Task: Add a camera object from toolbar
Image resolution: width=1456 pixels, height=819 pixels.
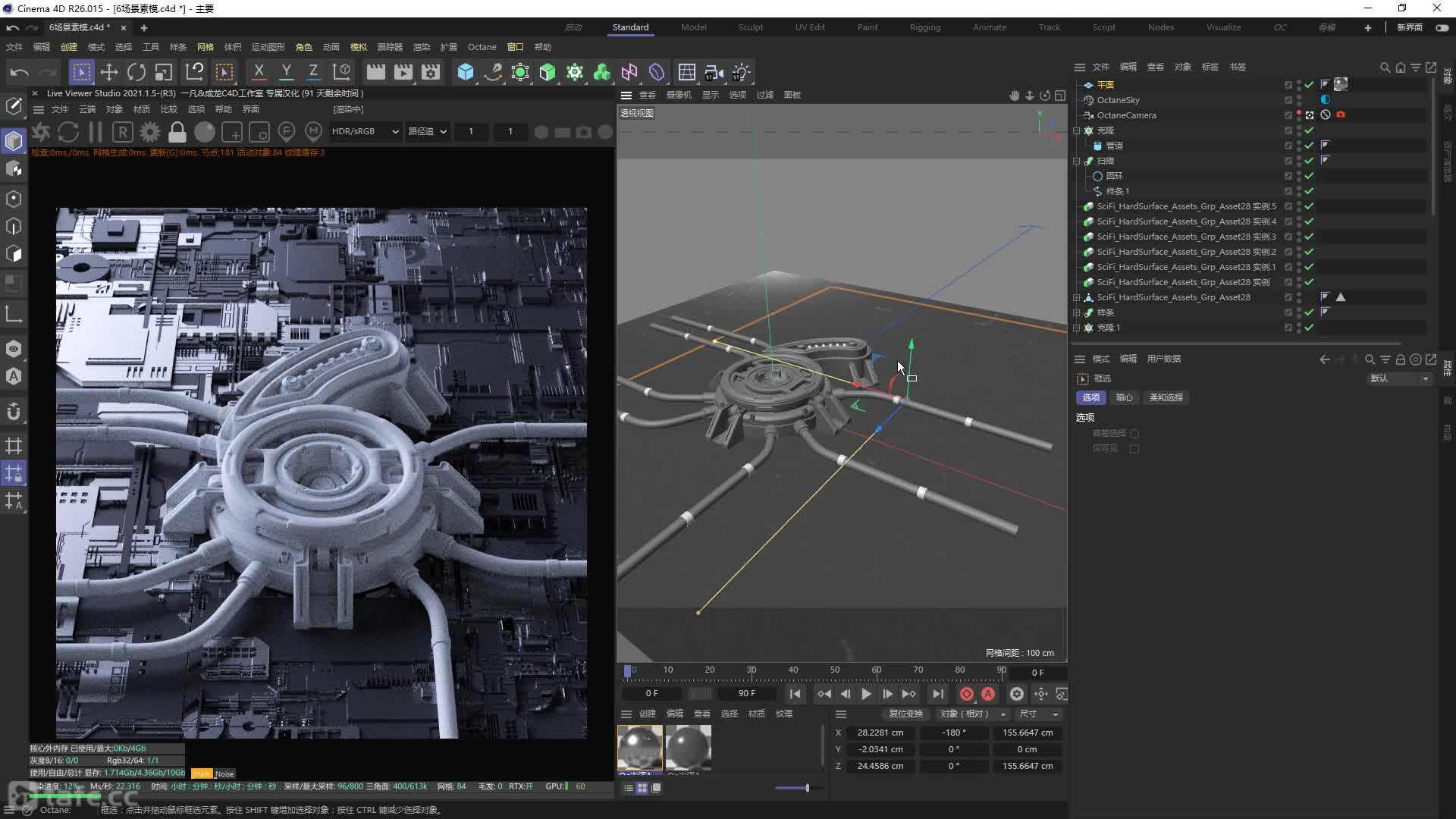Action: [x=714, y=72]
